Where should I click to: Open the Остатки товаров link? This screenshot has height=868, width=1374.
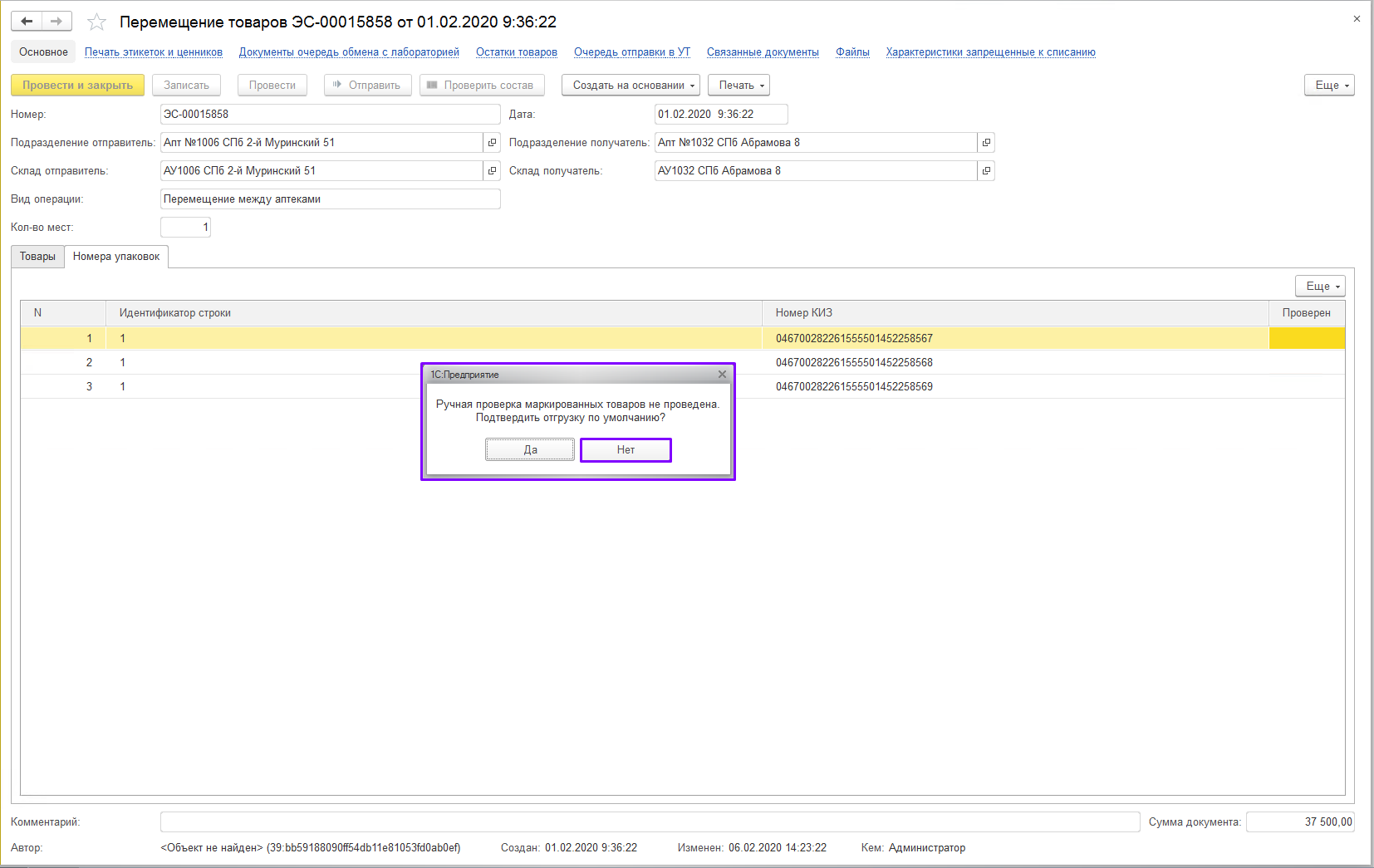pos(516,52)
